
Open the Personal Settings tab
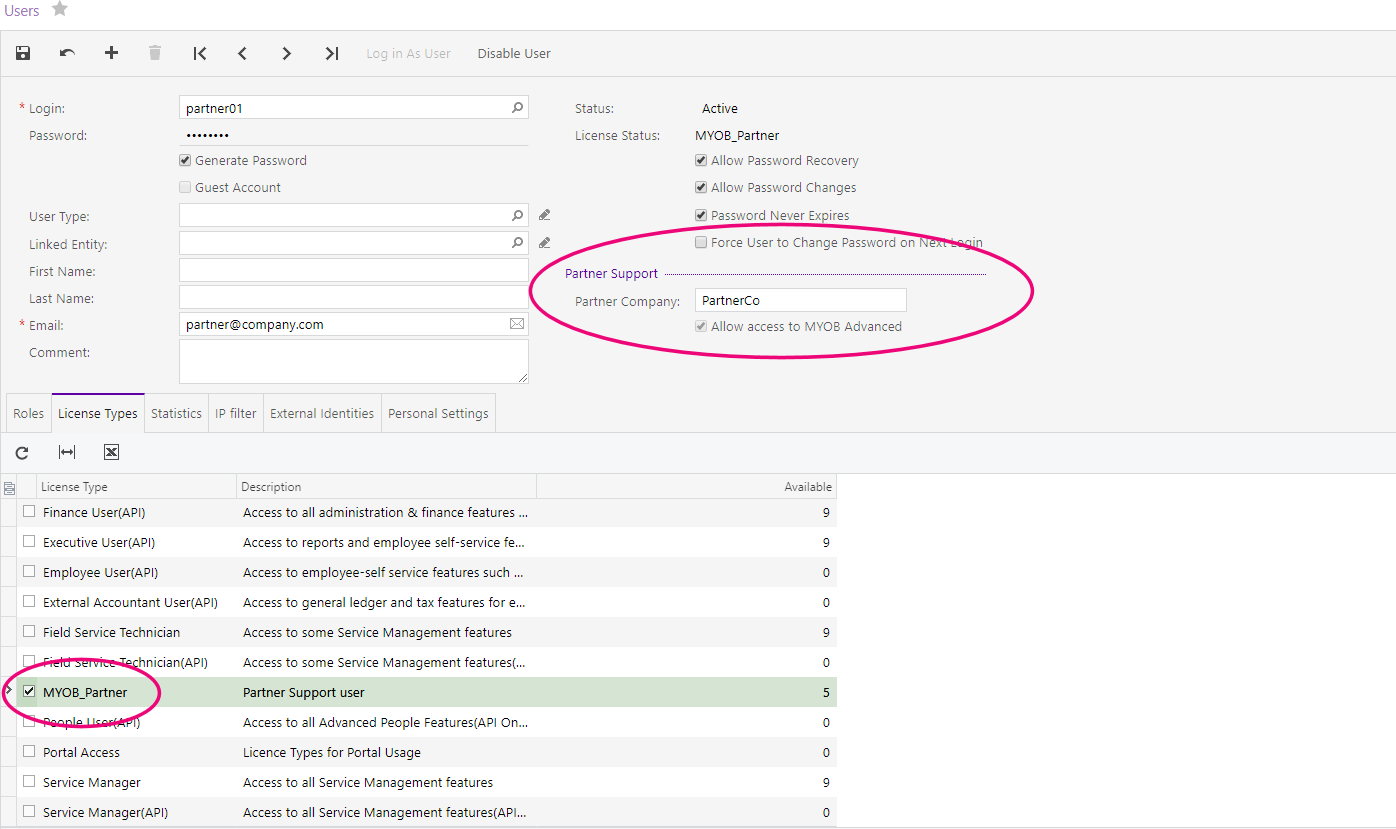coord(438,414)
